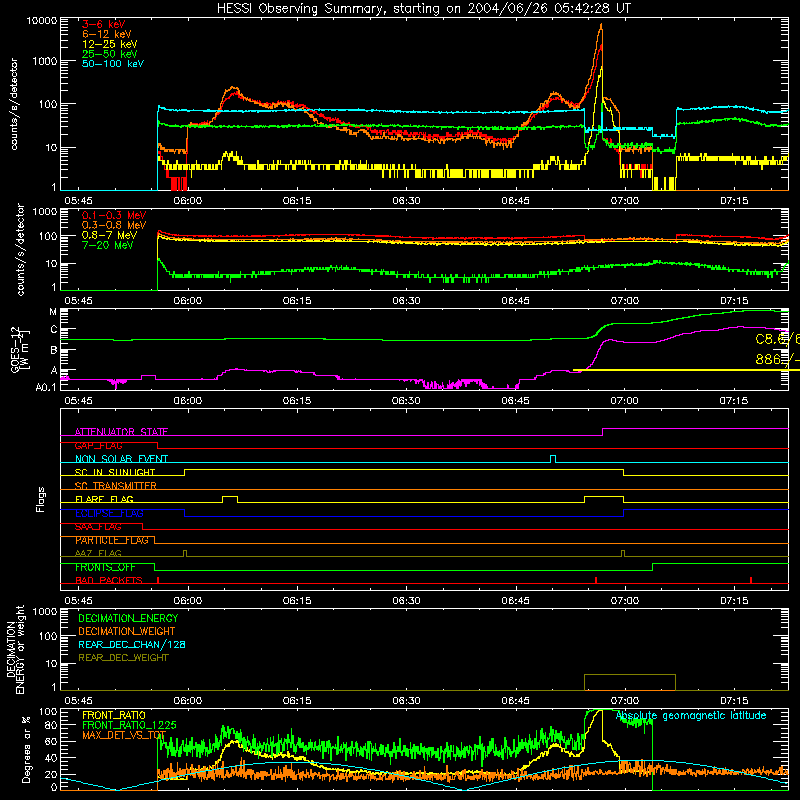The image size is (800, 800).
Task: Pick the 12-25 keV legend label
Action: point(109,44)
